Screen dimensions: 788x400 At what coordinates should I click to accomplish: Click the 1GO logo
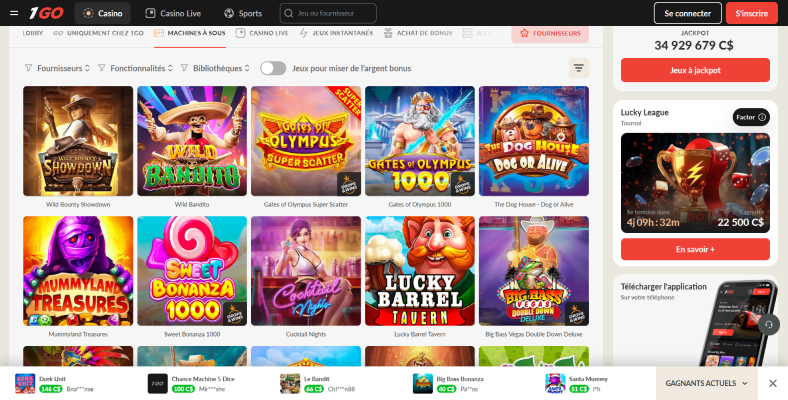click(x=46, y=13)
